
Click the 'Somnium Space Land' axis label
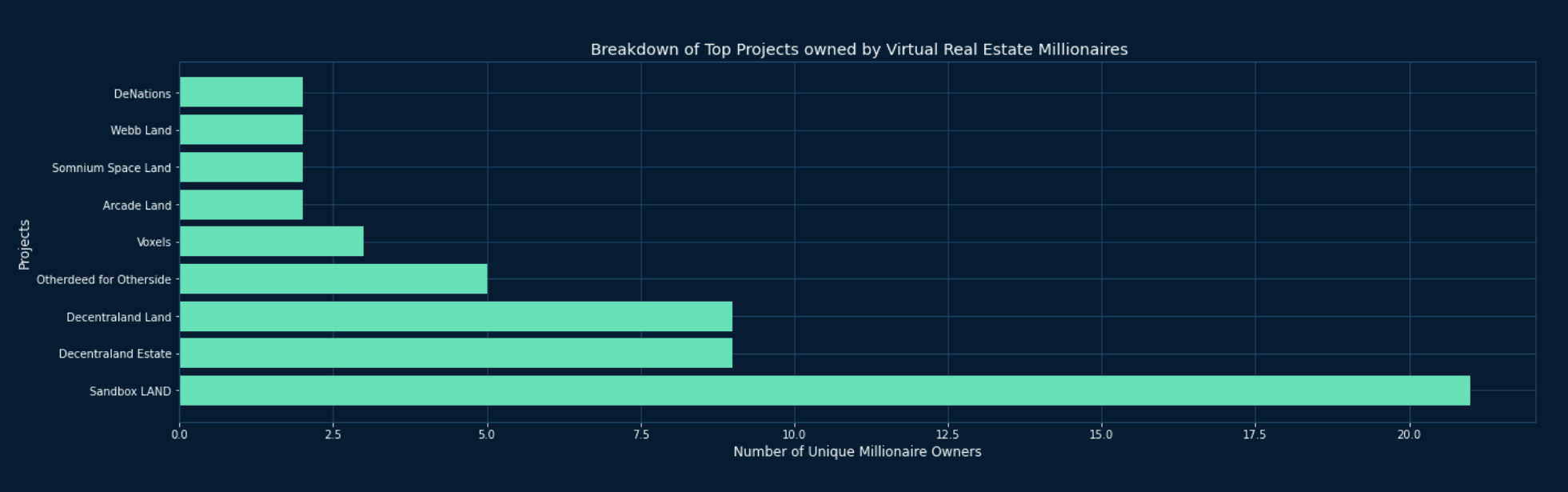[112, 168]
